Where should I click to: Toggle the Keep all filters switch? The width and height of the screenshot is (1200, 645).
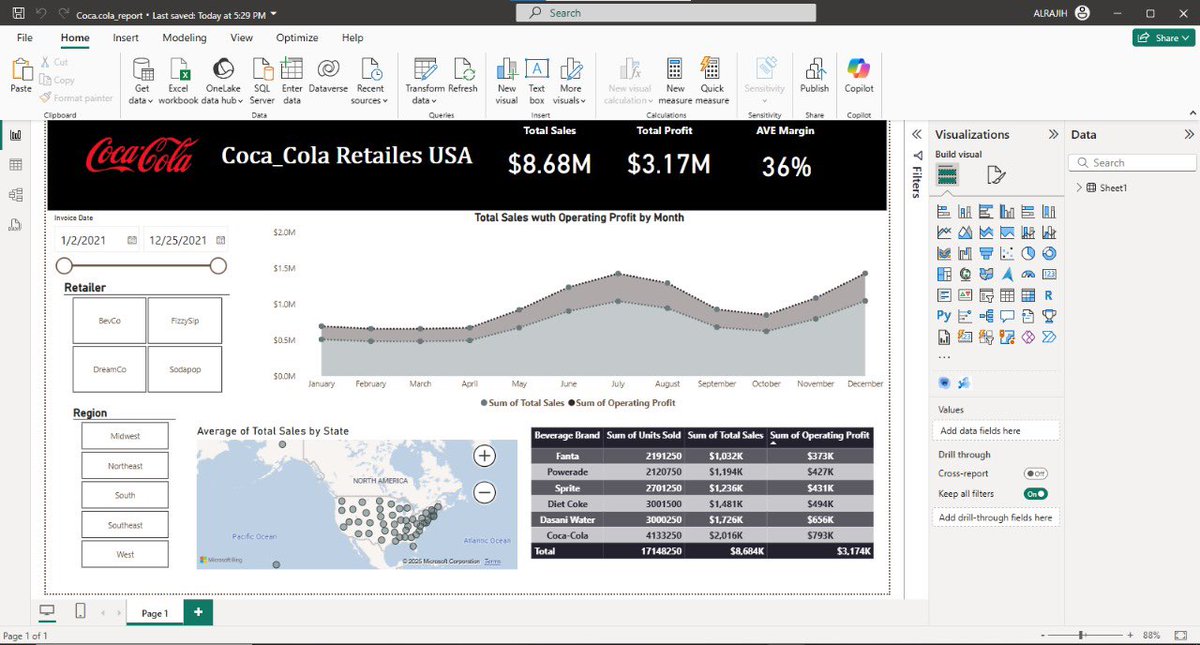1035,493
